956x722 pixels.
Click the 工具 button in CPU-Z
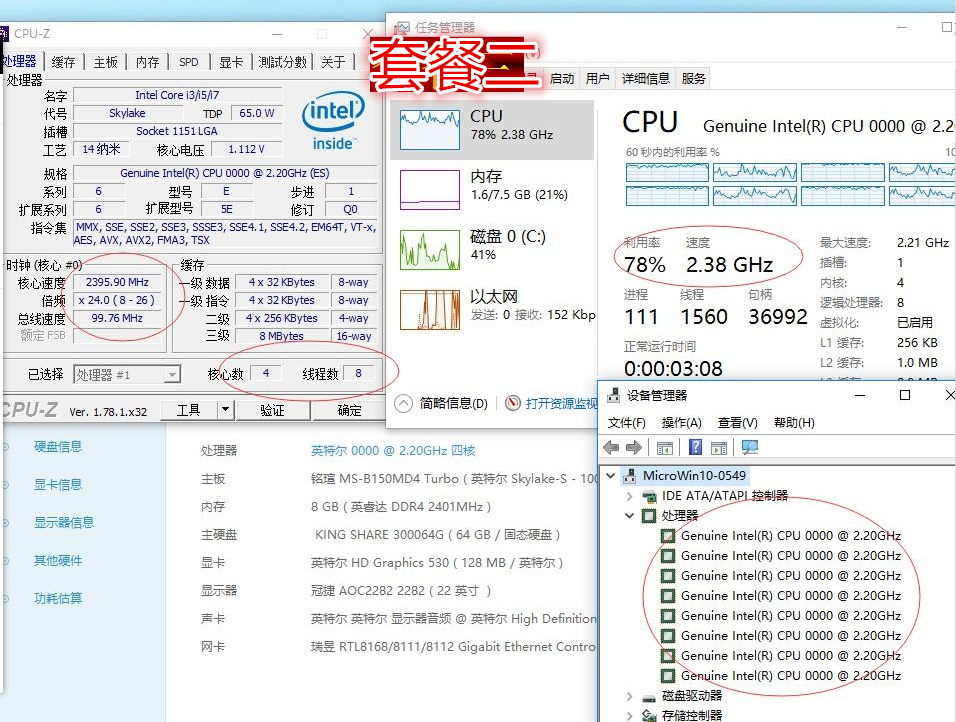click(188, 410)
